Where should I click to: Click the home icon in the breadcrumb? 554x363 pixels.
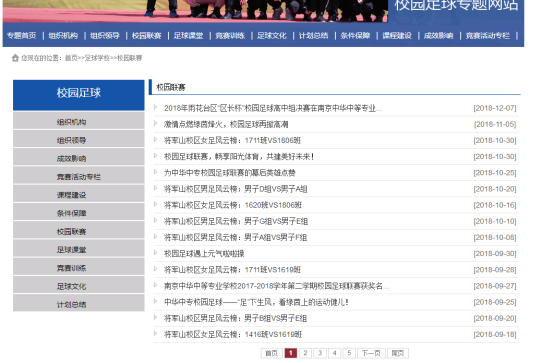pyautogui.click(x=15, y=58)
